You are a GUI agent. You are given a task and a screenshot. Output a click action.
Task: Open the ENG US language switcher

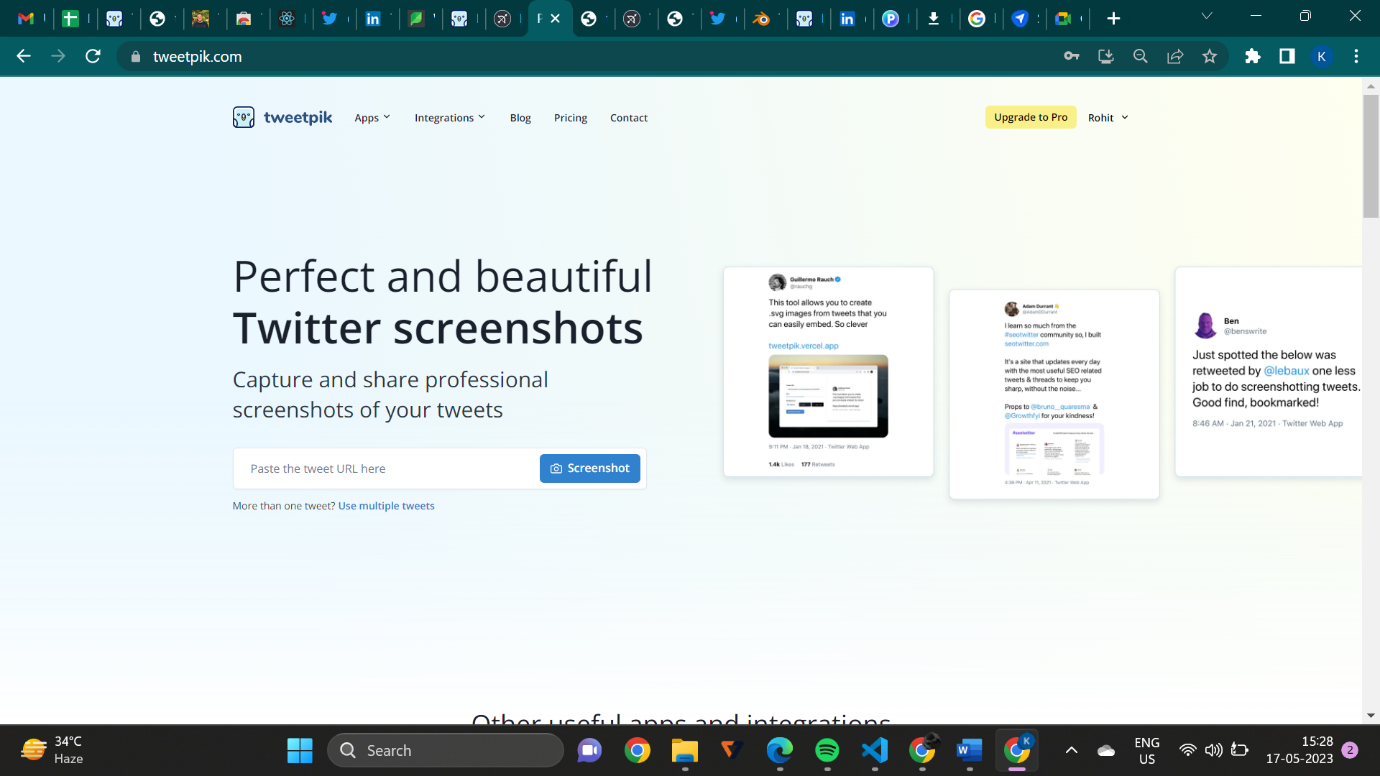point(1147,750)
